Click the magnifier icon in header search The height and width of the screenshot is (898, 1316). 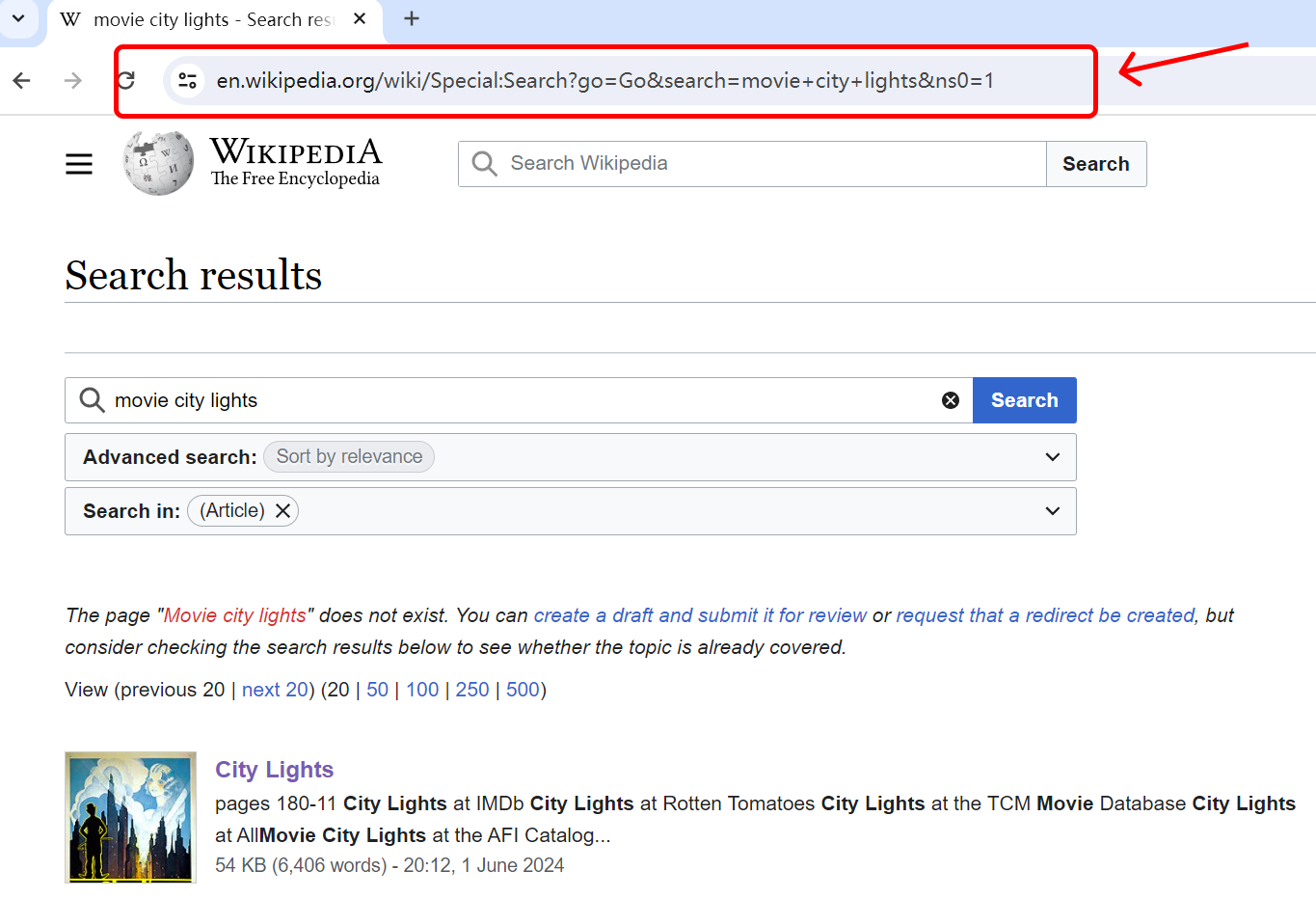click(x=485, y=164)
